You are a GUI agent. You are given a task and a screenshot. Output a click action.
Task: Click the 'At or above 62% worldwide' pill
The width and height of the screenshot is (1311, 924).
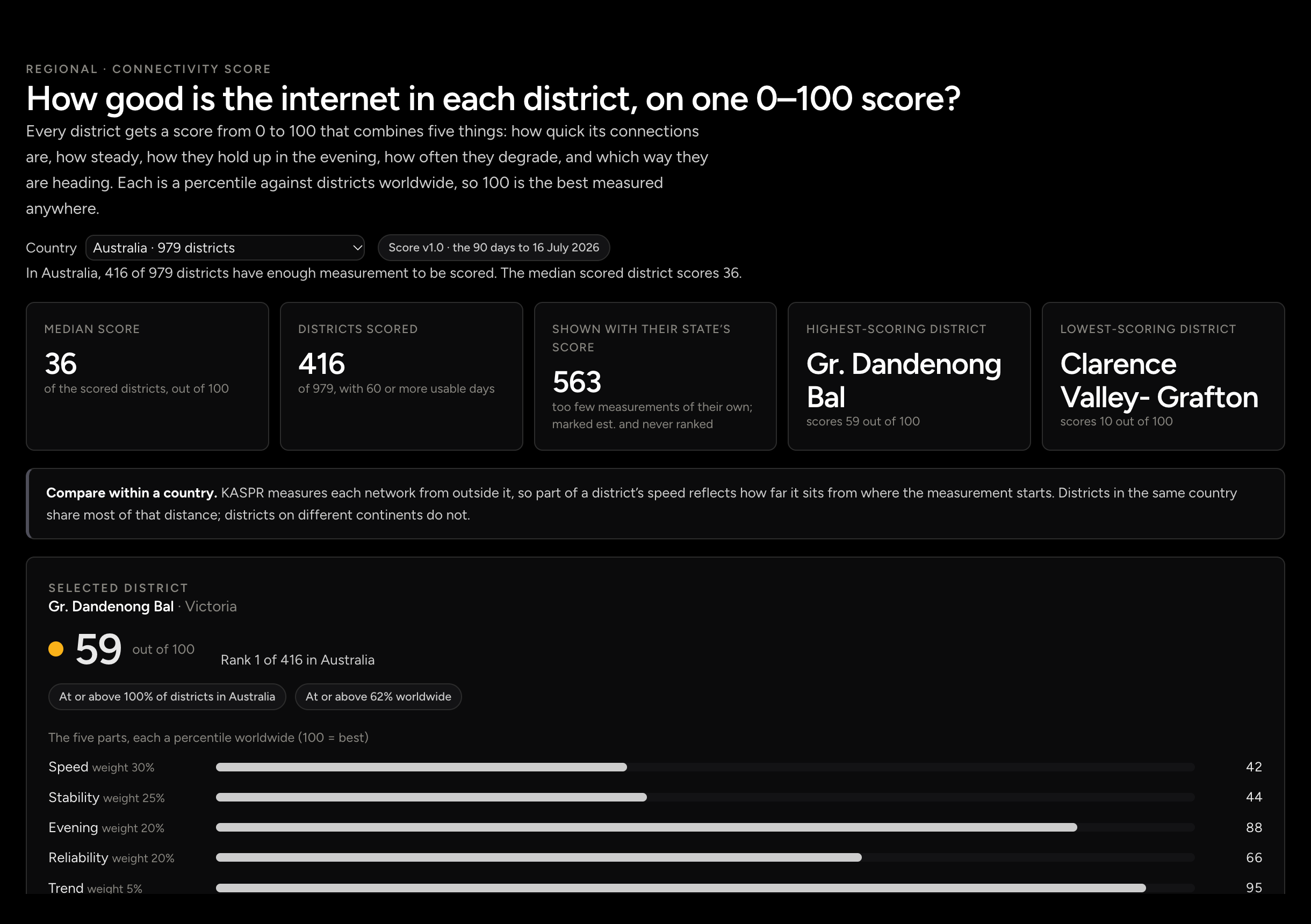378,697
